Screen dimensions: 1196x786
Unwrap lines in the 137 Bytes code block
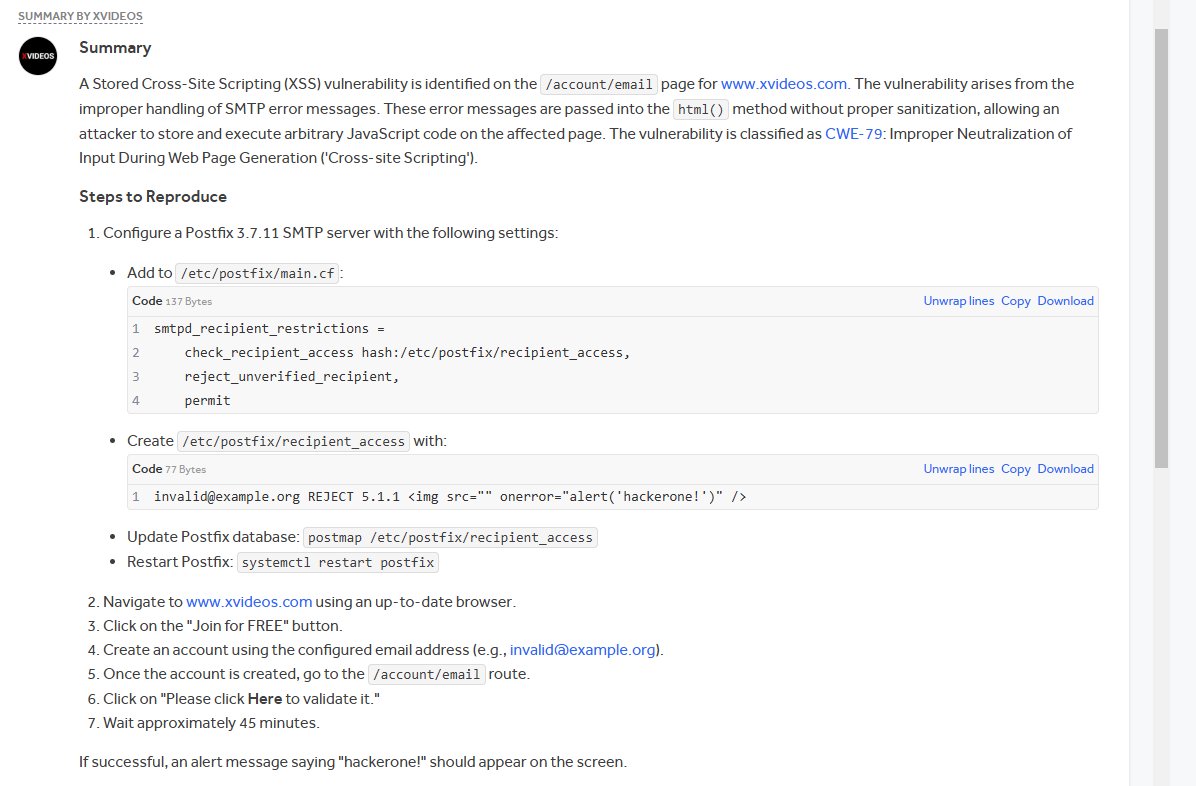coord(959,301)
